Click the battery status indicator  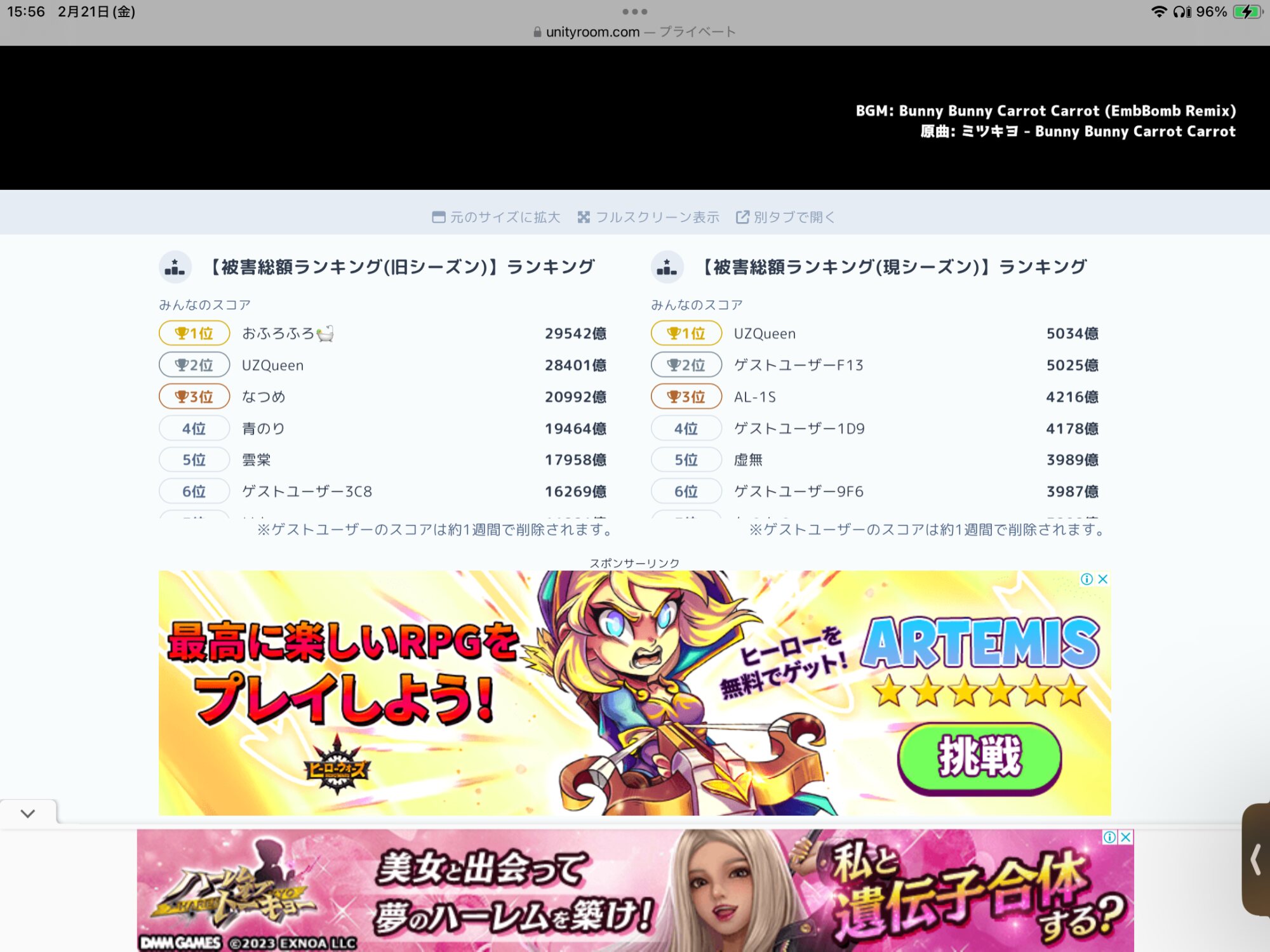pos(1247,11)
